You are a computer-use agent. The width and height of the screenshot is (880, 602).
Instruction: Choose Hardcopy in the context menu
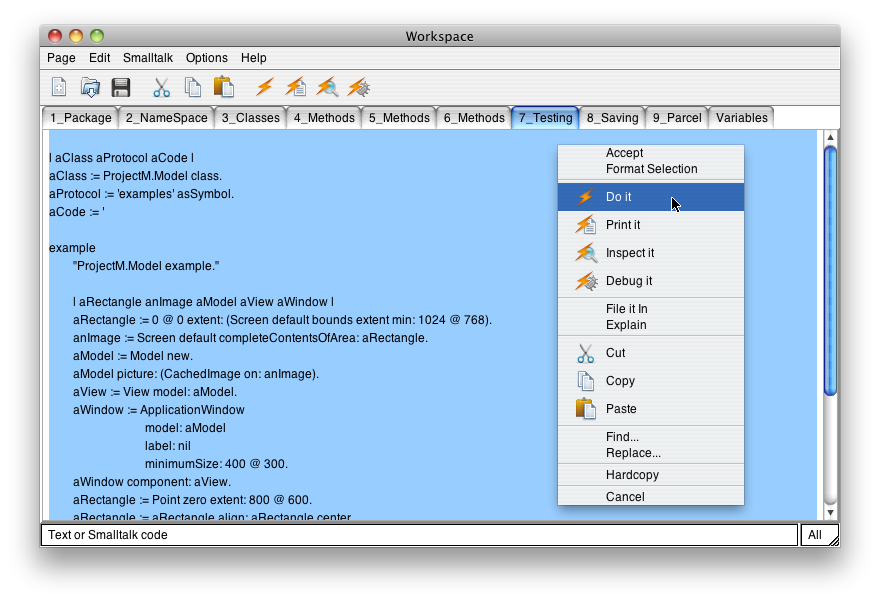click(651, 475)
